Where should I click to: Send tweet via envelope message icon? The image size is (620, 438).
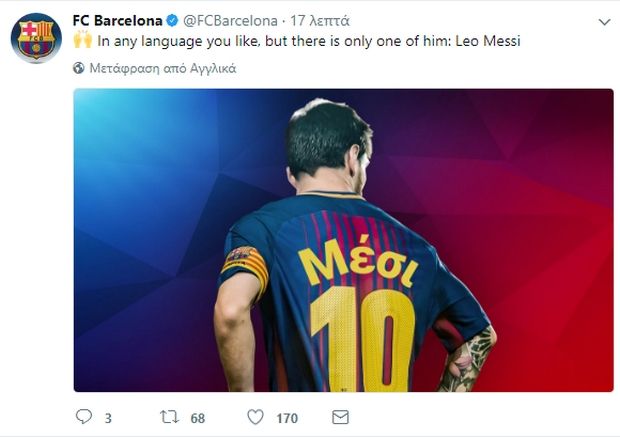[339, 416]
